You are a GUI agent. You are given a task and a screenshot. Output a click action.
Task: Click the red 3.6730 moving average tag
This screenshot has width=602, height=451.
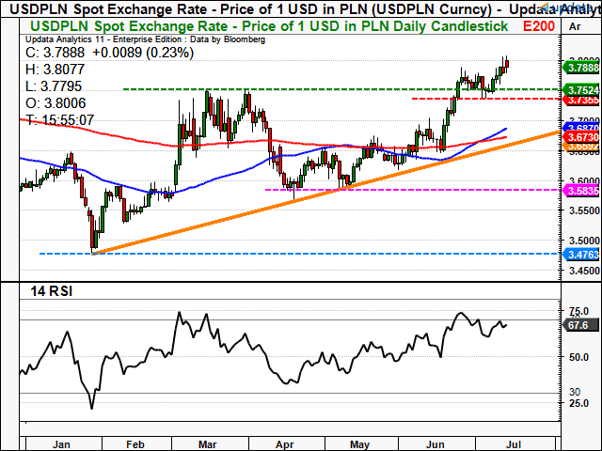582,137
